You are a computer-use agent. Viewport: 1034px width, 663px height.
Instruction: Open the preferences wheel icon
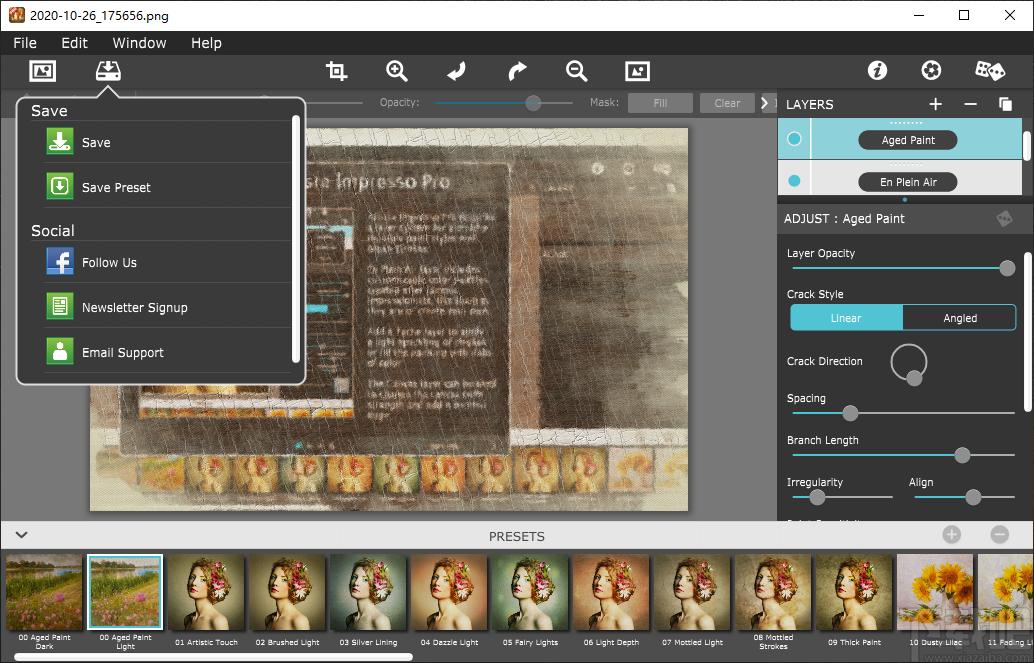coord(931,70)
